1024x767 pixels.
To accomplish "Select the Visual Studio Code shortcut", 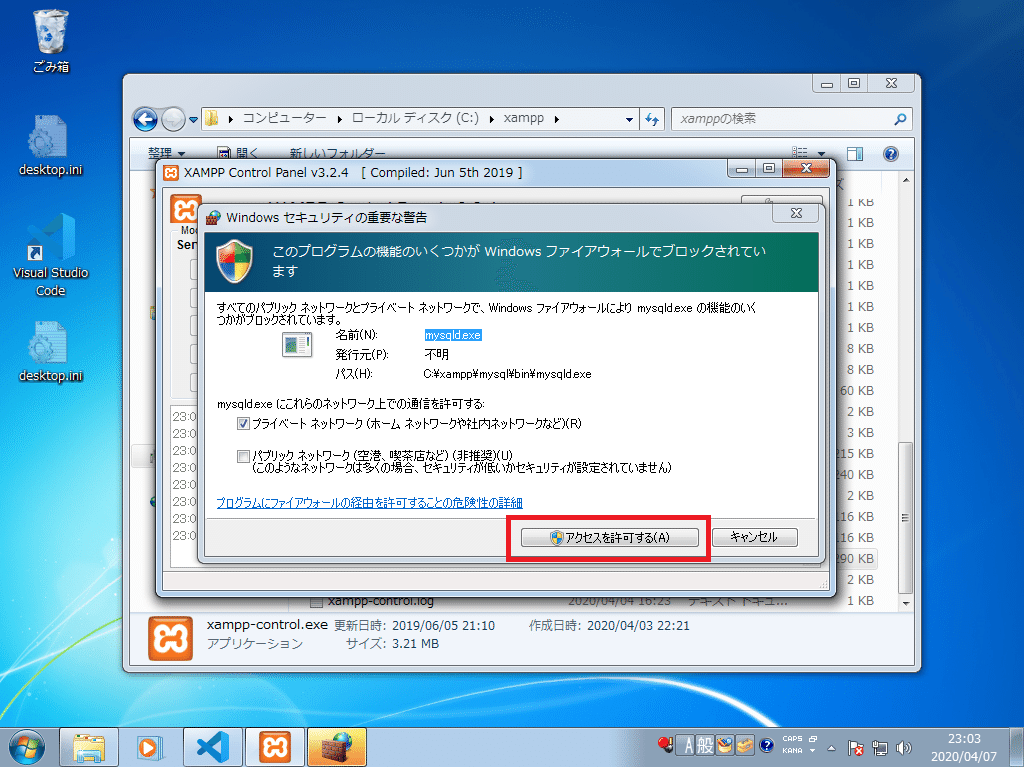I will pyautogui.click(x=50, y=255).
